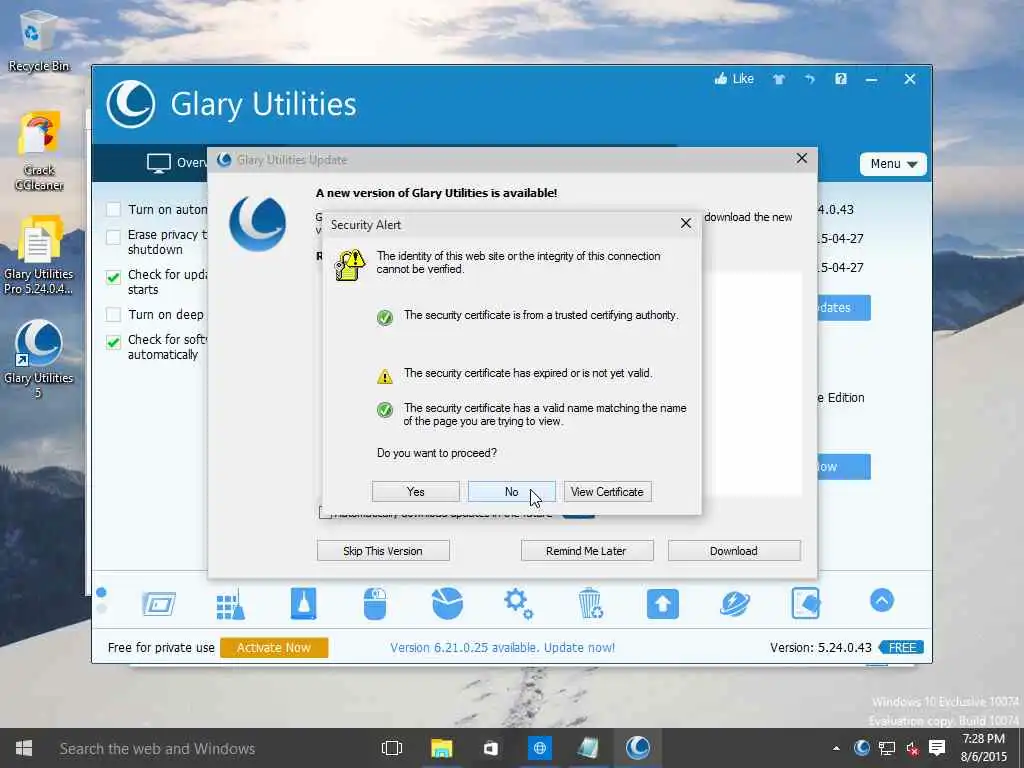Select the Overview tab

[x=176, y=163]
